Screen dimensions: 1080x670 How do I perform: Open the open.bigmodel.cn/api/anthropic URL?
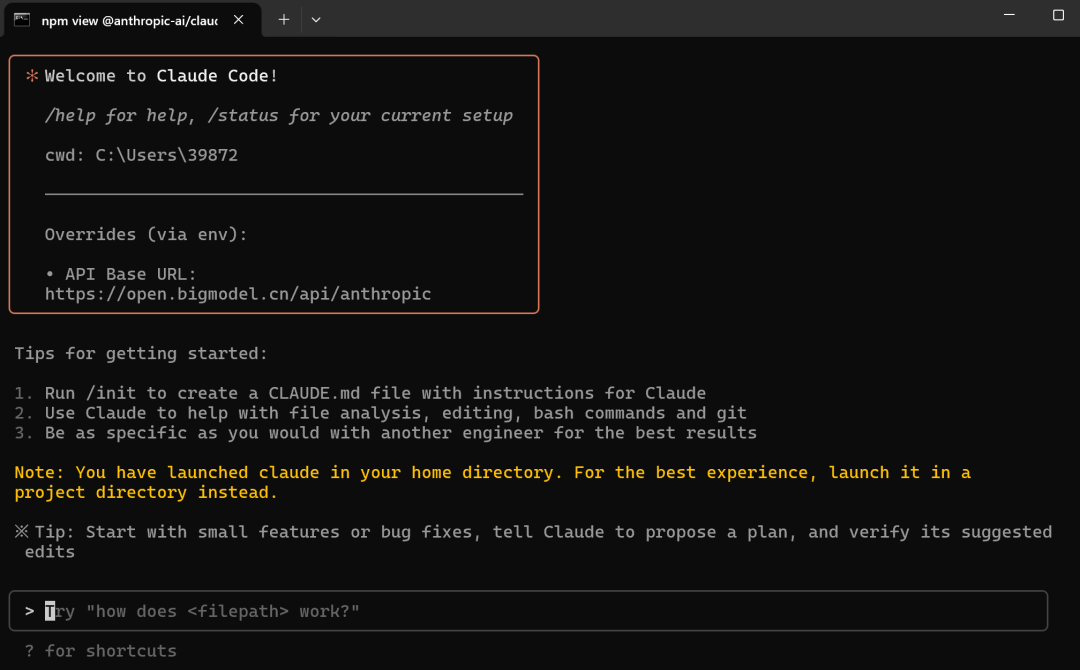238,294
